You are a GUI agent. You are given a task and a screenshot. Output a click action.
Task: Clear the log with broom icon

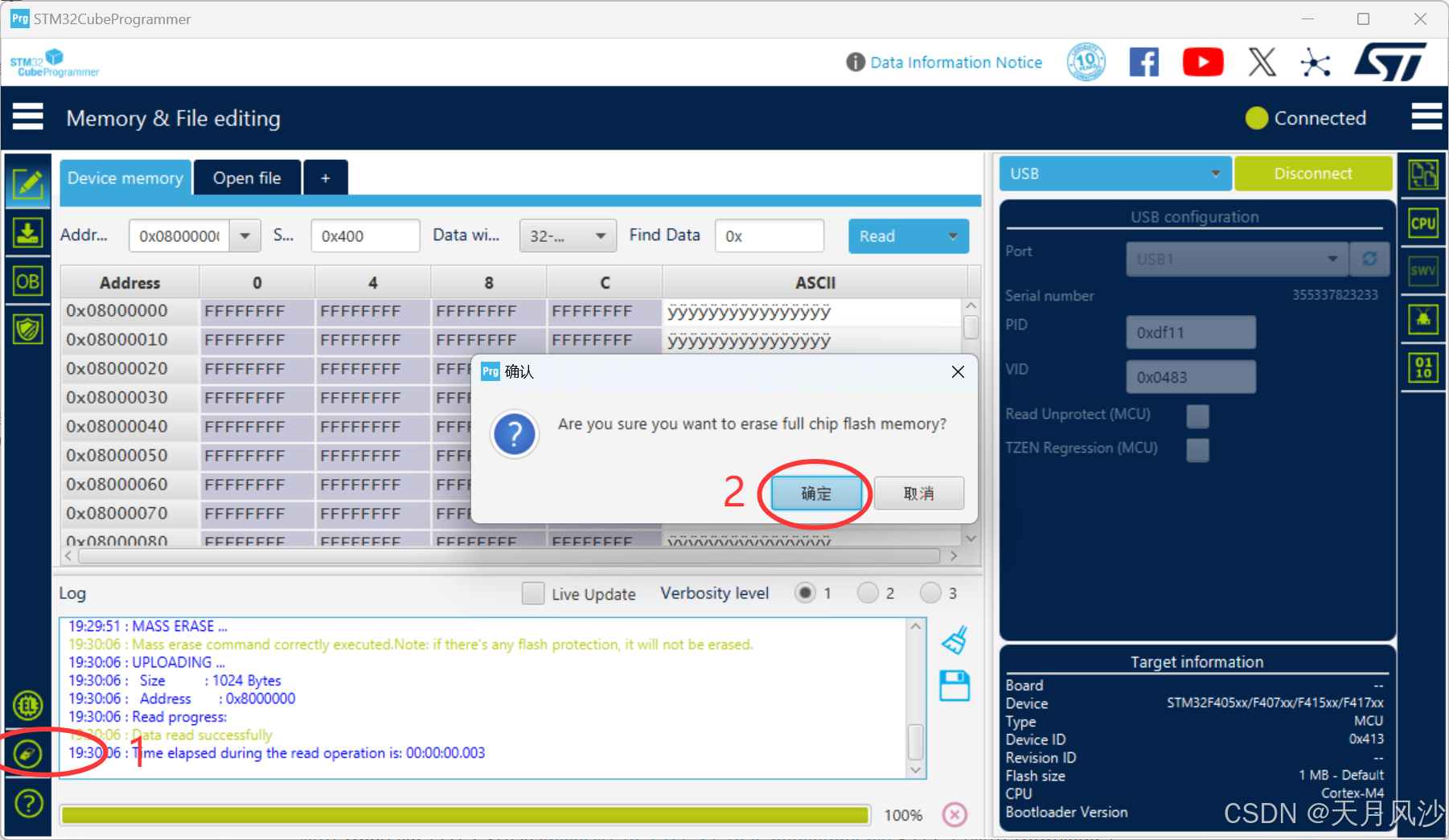(954, 641)
